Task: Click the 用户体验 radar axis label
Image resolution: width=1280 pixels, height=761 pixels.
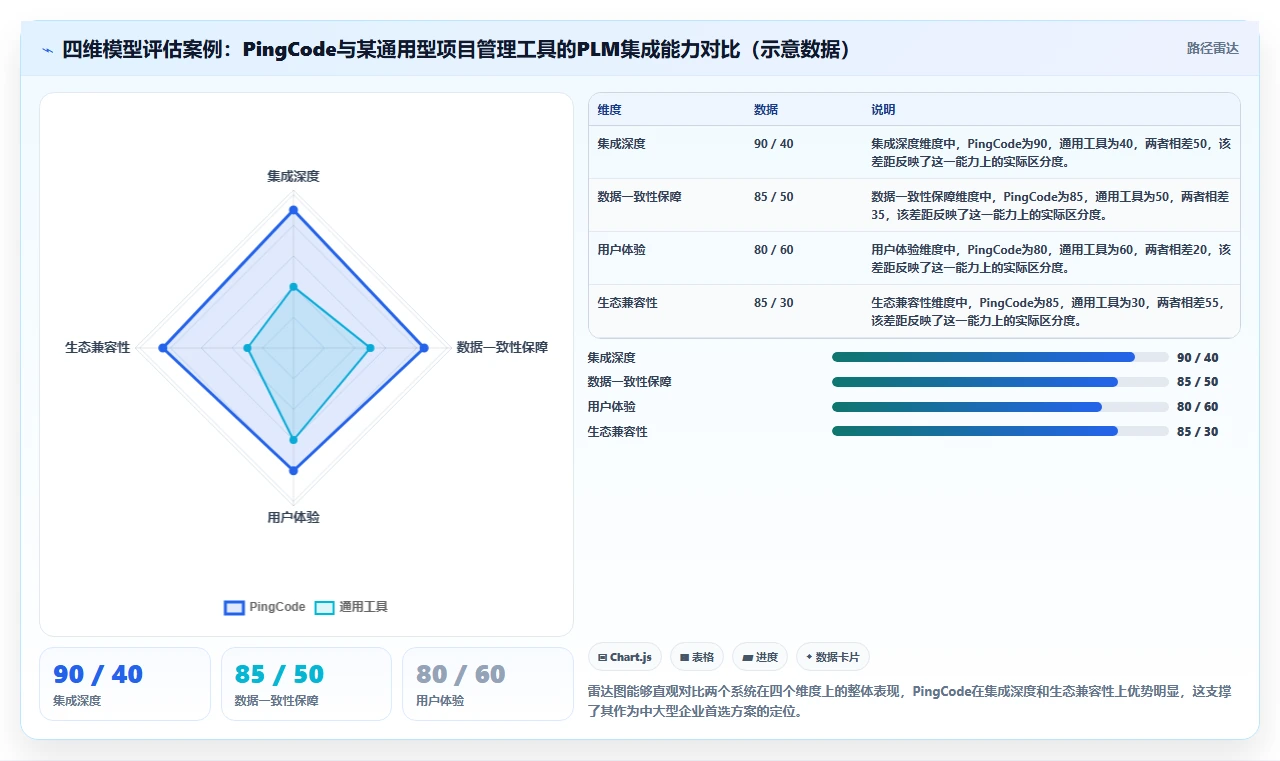Action: (x=293, y=518)
